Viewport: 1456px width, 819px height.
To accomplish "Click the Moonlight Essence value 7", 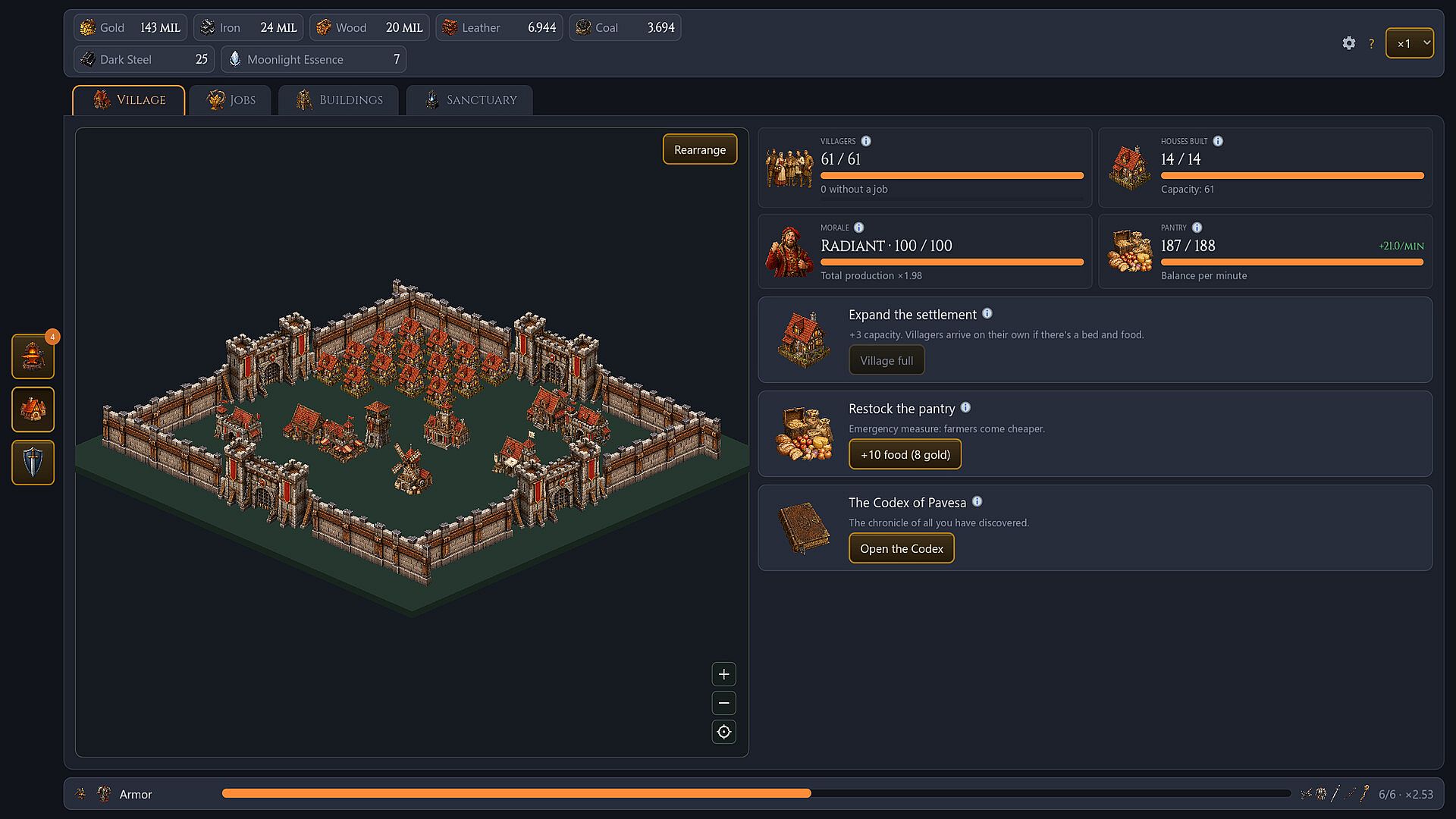I will (x=397, y=59).
